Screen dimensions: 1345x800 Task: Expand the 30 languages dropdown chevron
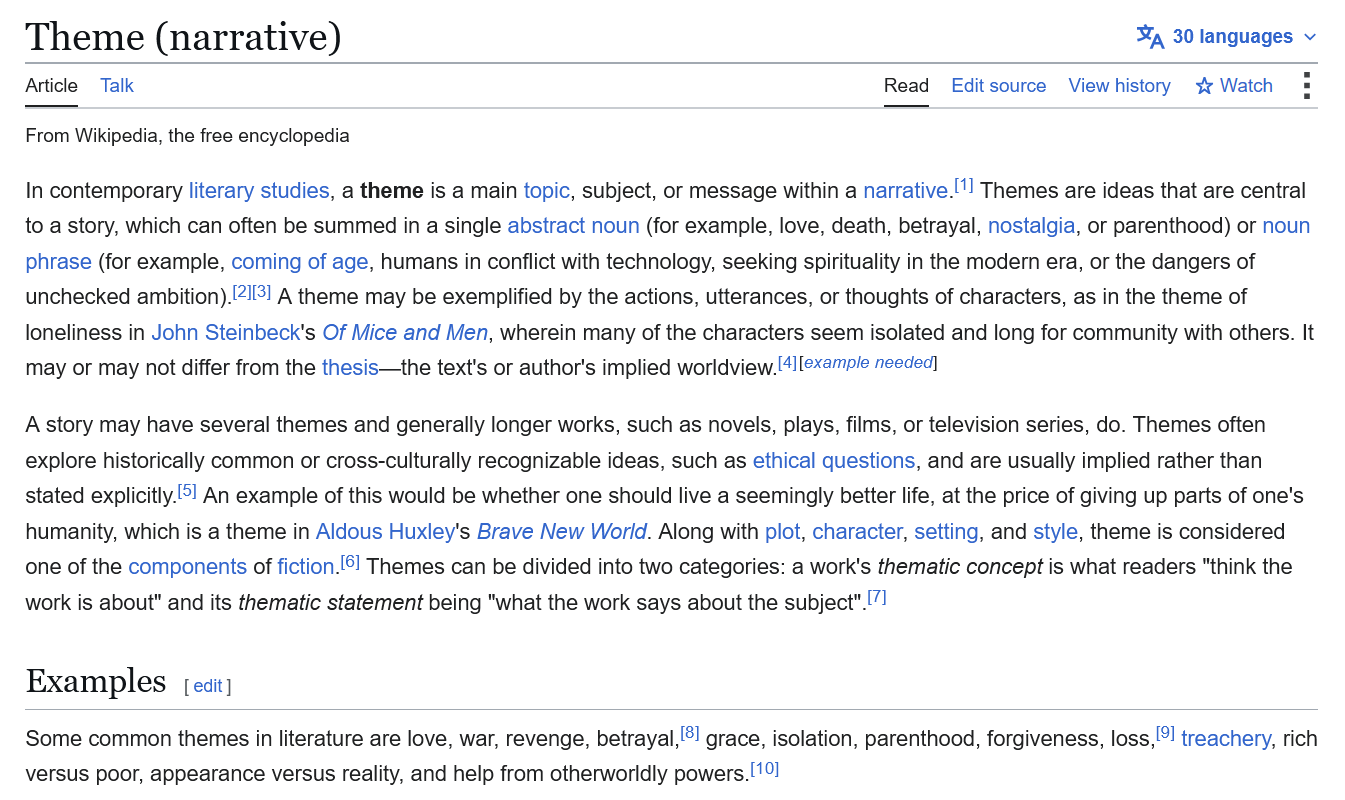[x=1310, y=38]
